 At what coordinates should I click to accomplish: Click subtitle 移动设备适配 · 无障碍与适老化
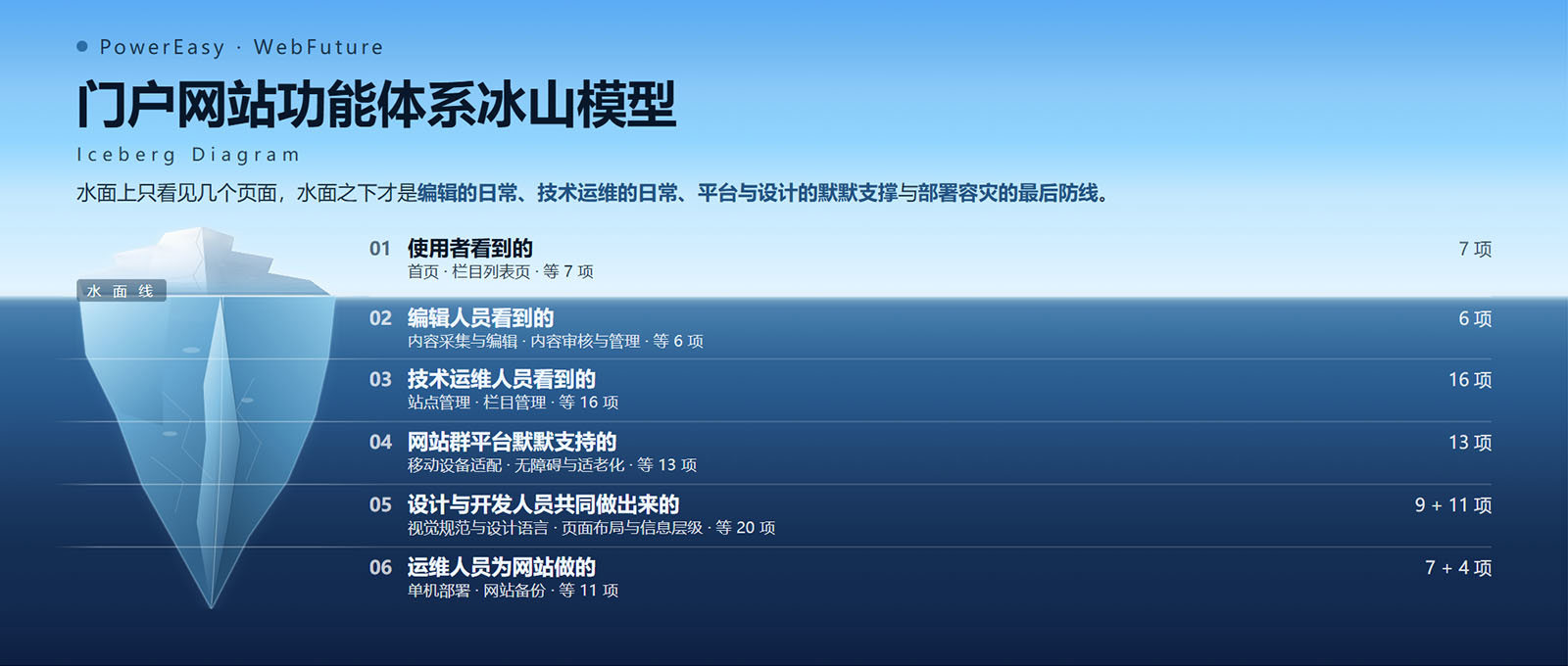[515, 465]
